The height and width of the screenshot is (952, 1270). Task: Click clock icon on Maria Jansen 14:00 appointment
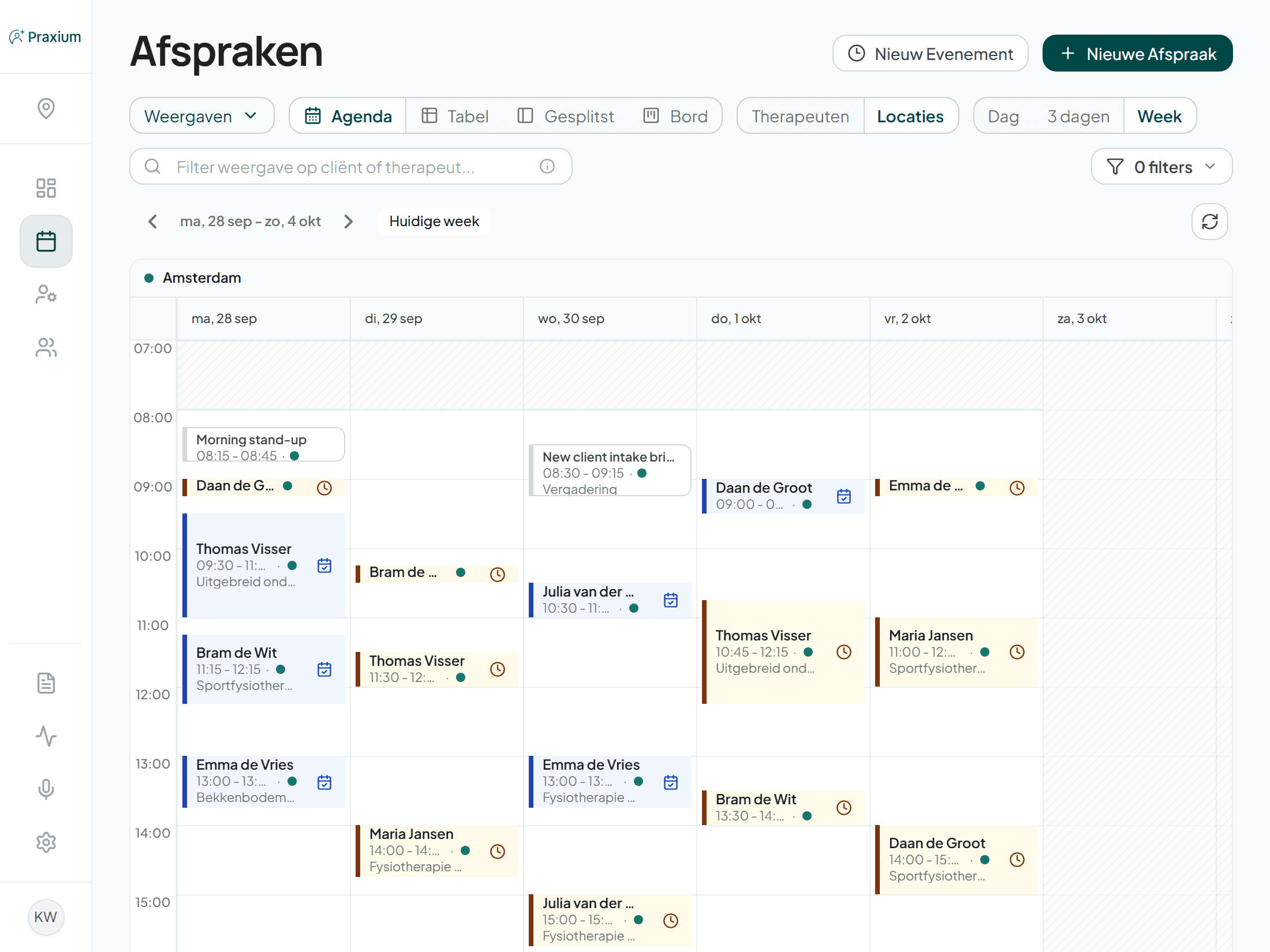click(498, 852)
